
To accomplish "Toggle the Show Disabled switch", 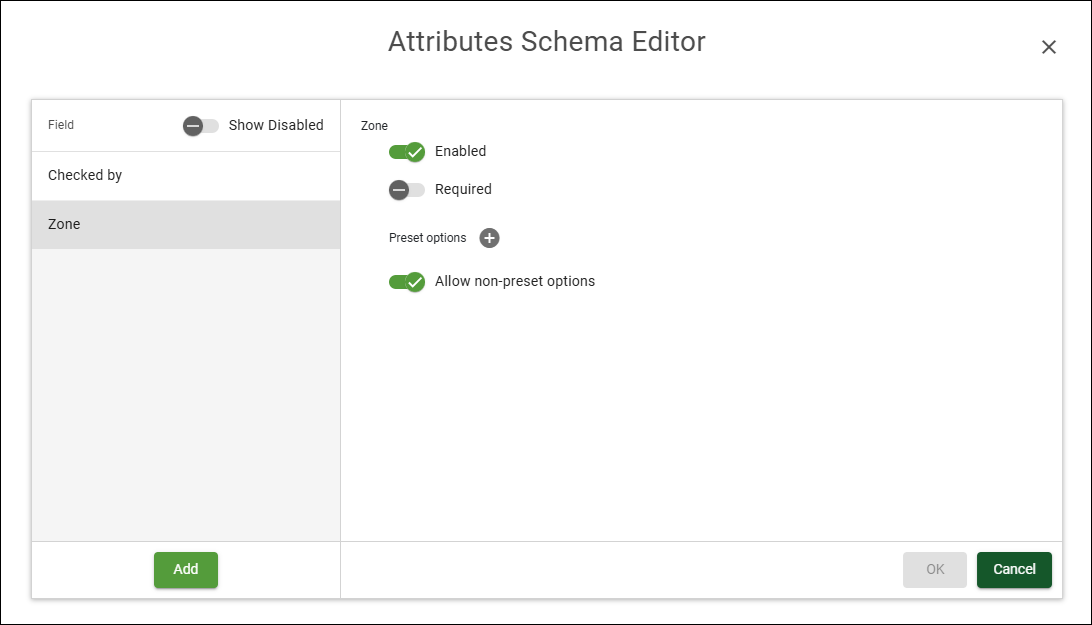I will (x=201, y=126).
